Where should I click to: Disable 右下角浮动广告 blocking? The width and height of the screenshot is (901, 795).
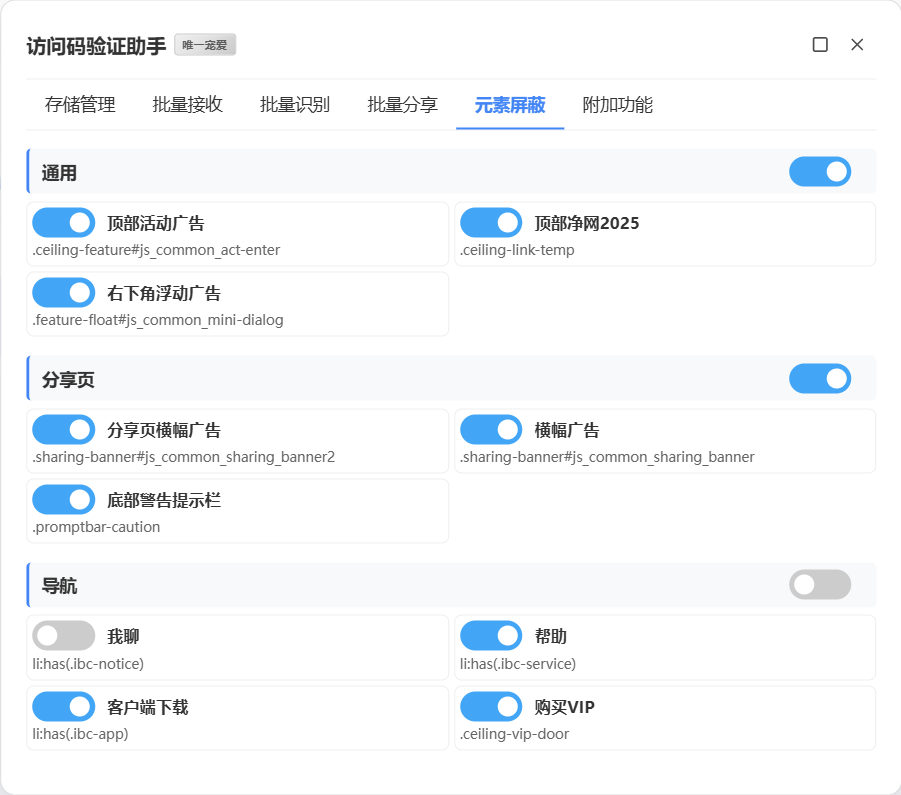pyautogui.click(x=64, y=293)
